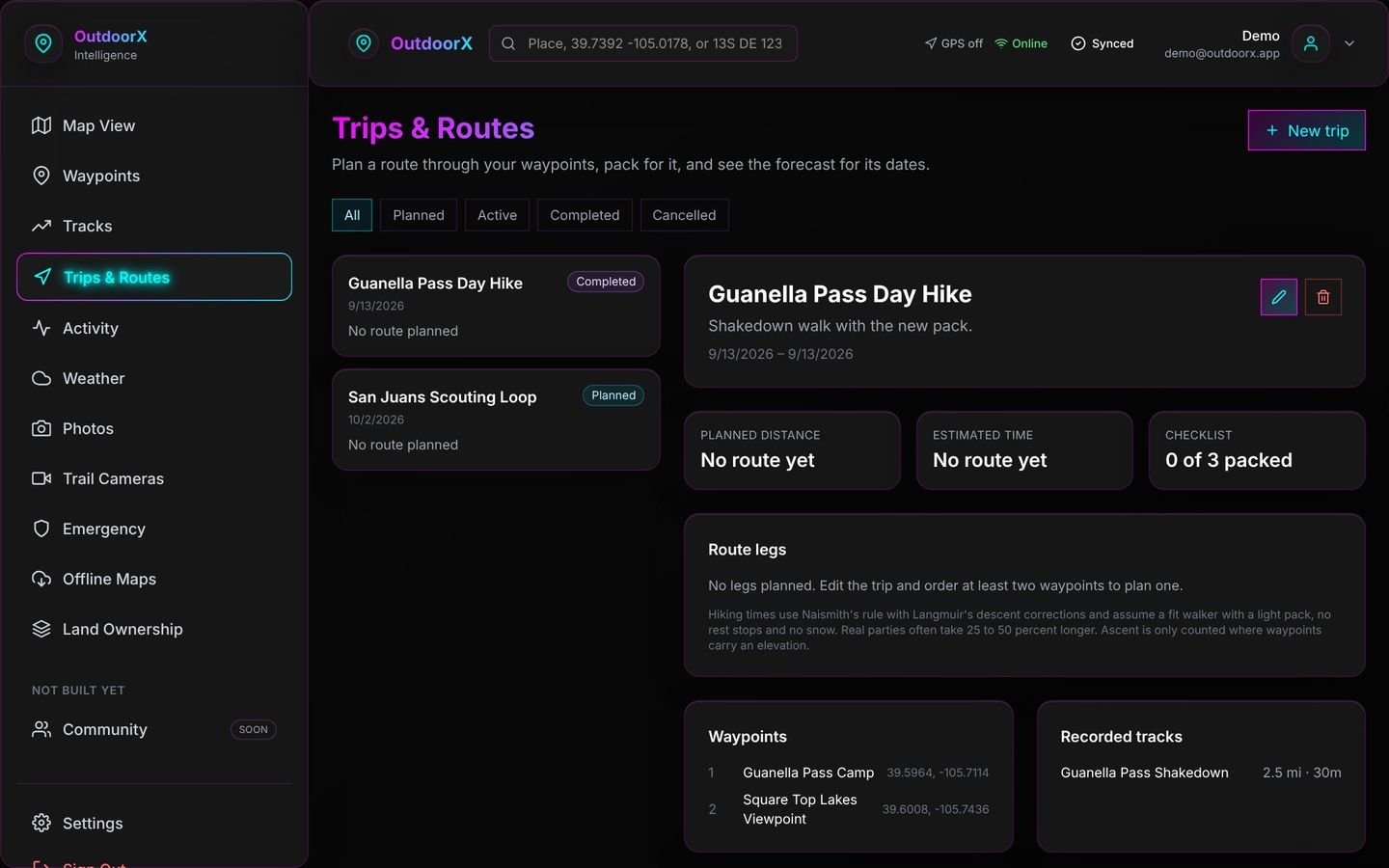The height and width of the screenshot is (868, 1389).
Task: Open the Tracks section
Action: pyautogui.click(x=154, y=226)
